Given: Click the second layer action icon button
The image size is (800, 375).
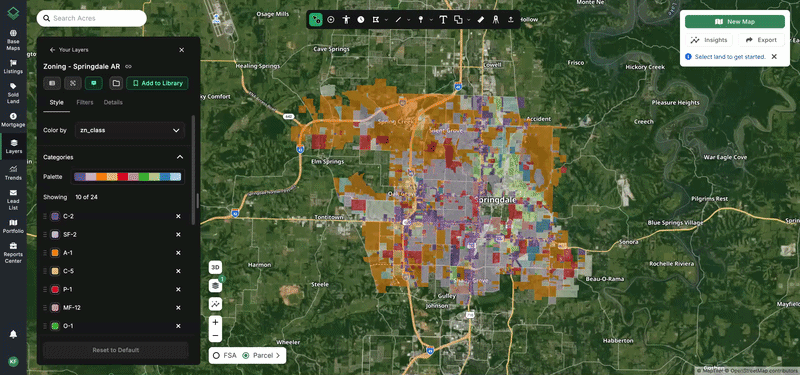Looking at the screenshot, I should click(x=72, y=83).
